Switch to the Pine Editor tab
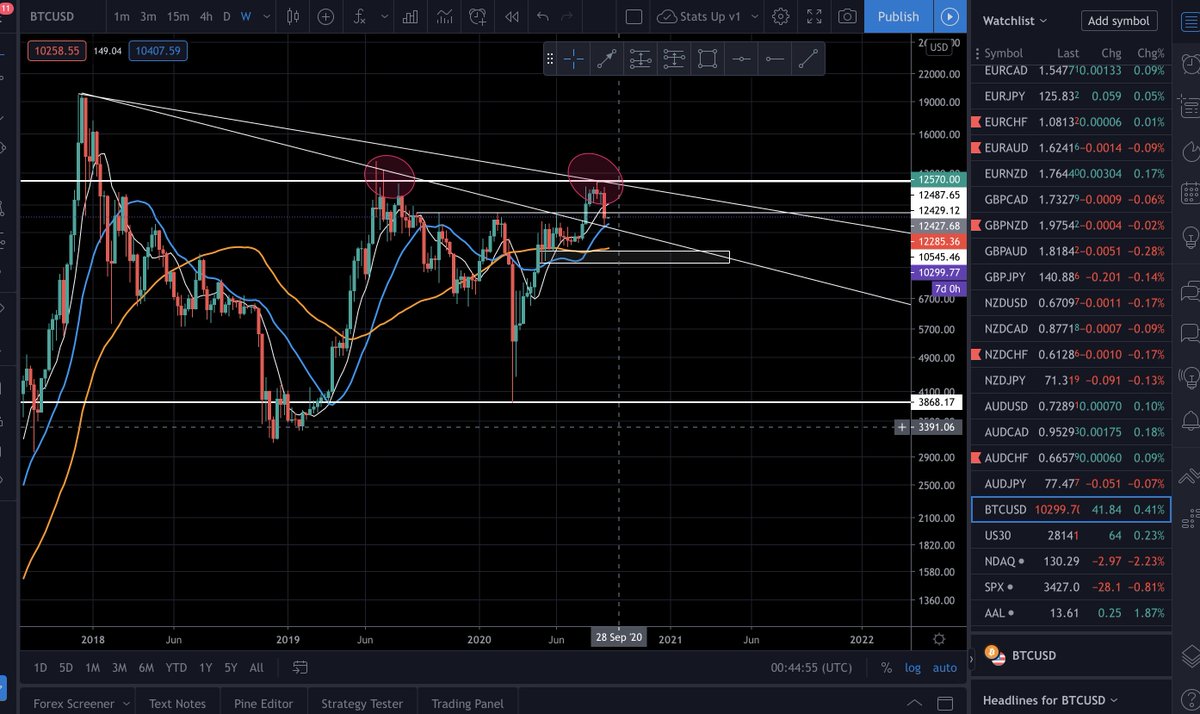The height and width of the screenshot is (714, 1200). click(263, 703)
